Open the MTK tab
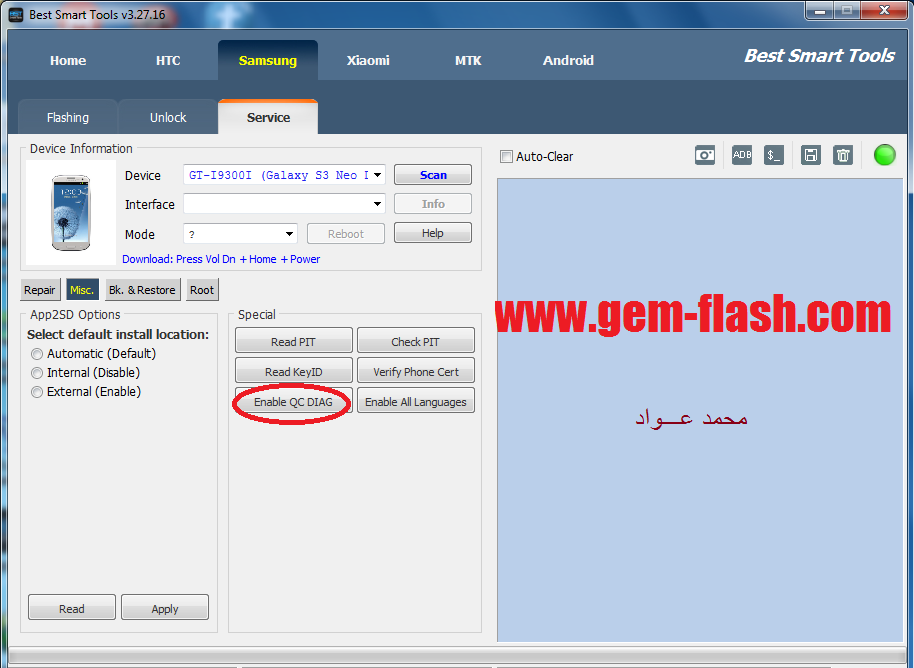The image size is (914, 668). point(468,61)
